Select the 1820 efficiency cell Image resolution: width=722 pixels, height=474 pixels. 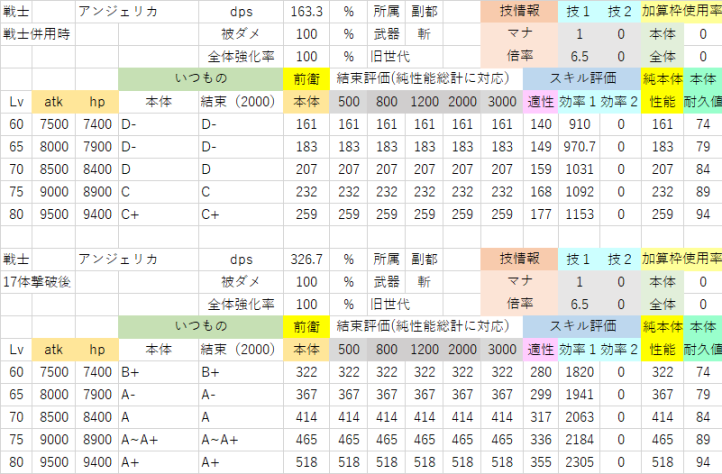click(579, 372)
